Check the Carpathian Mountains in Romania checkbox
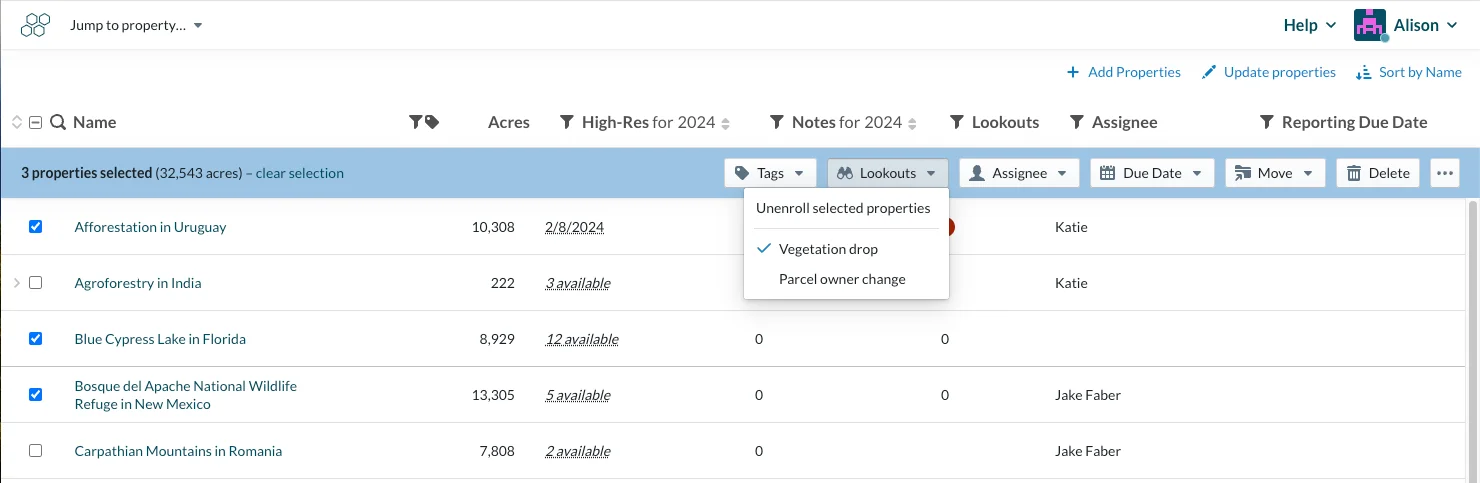 click(x=36, y=451)
